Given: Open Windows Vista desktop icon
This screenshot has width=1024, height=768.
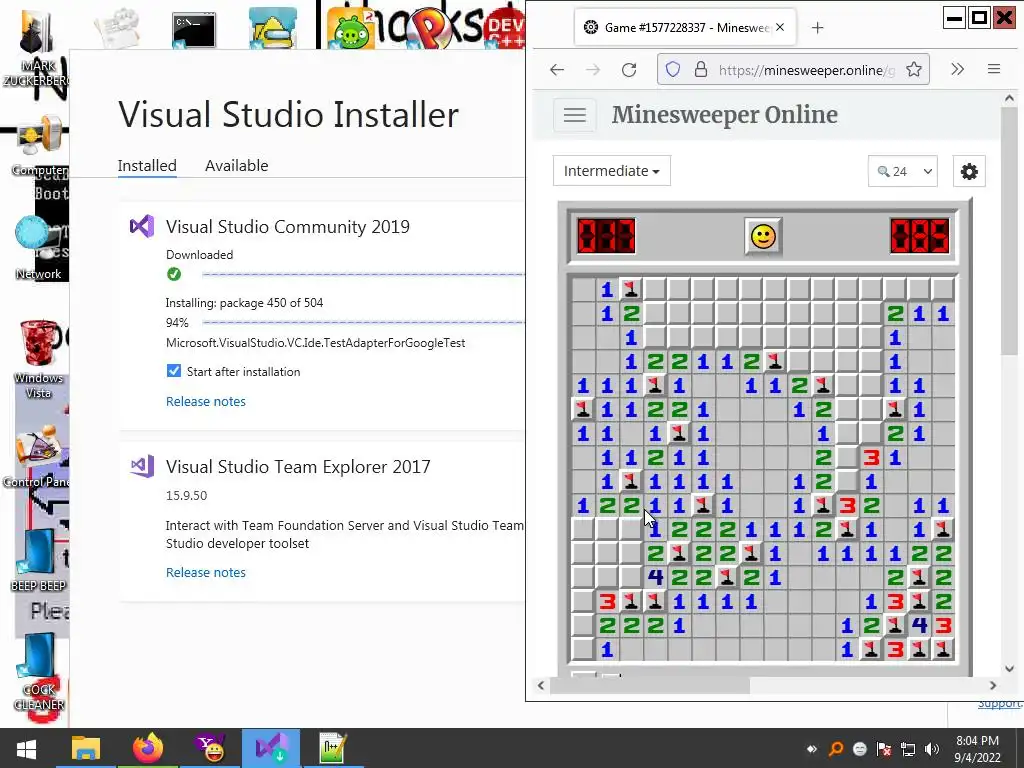Looking at the screenshot, I should point(38,359).
